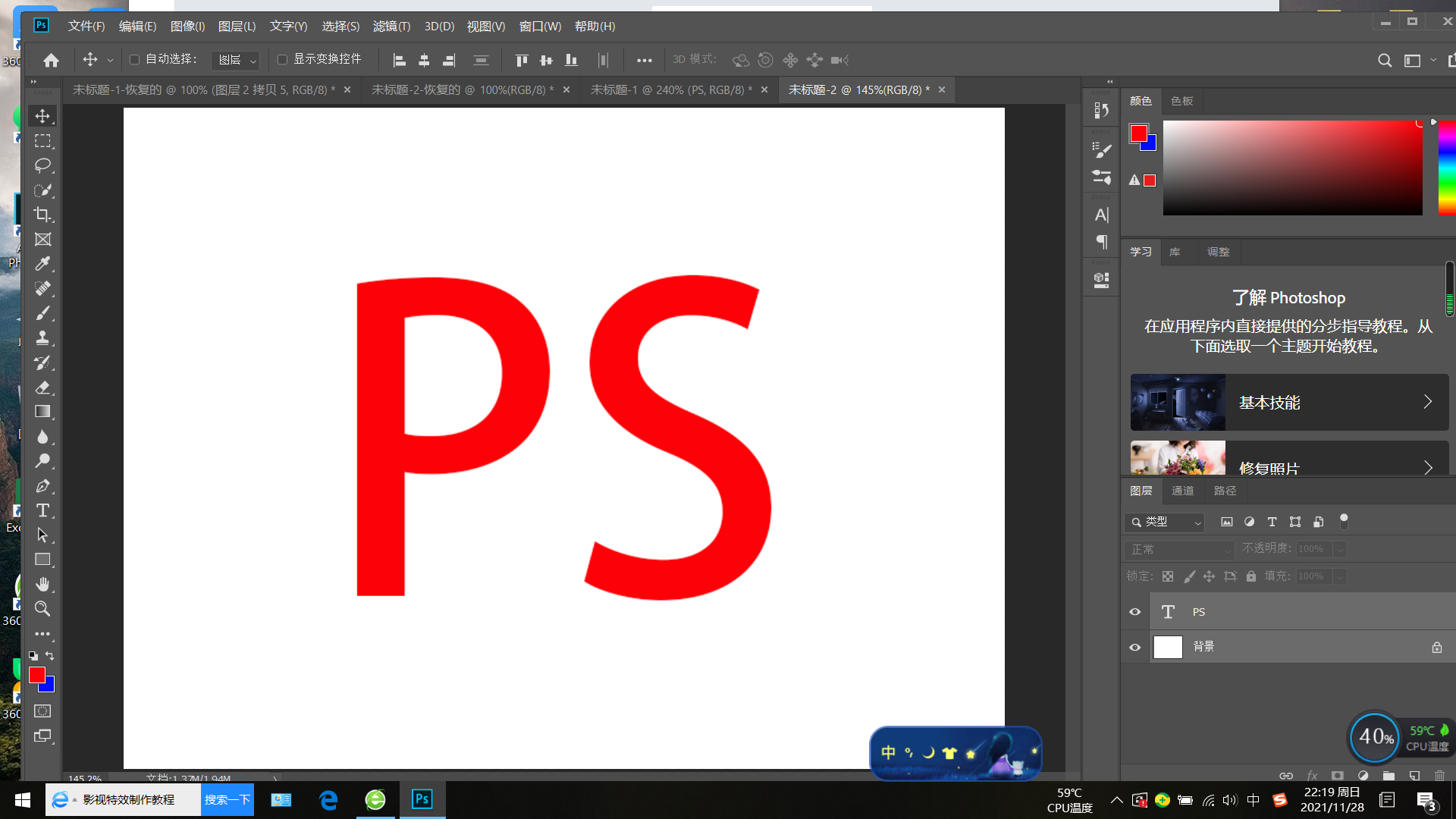This screenshot has height=819, width=1456.
Task: Select the Move tool
Action: click(43, 115)
